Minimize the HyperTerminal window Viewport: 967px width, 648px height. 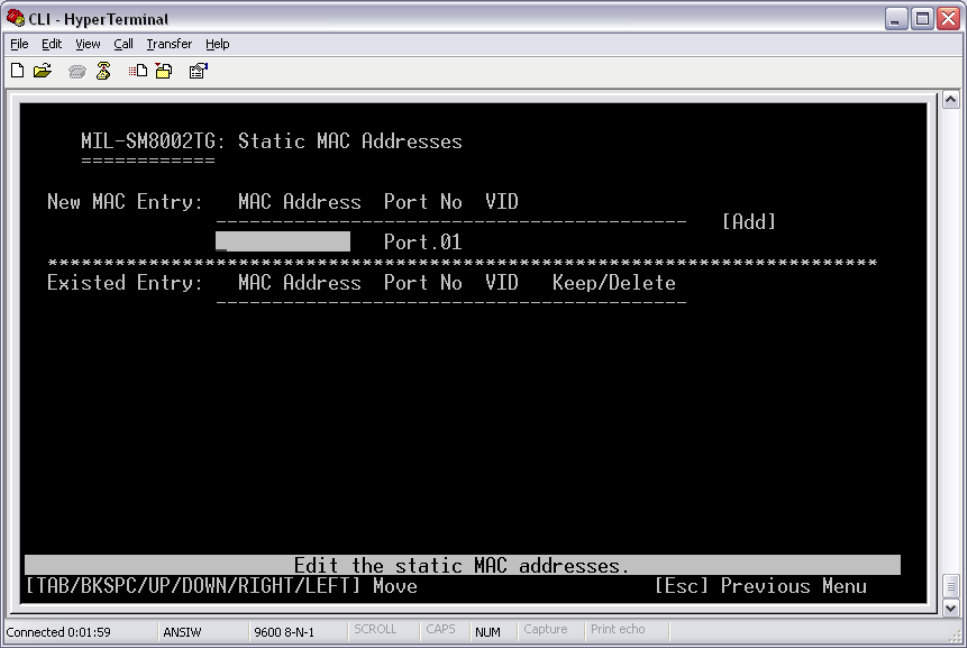(895, 18)
